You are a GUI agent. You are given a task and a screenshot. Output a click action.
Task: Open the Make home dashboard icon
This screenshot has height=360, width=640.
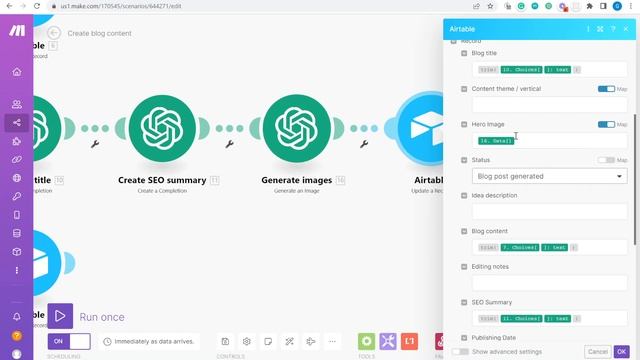17,72
